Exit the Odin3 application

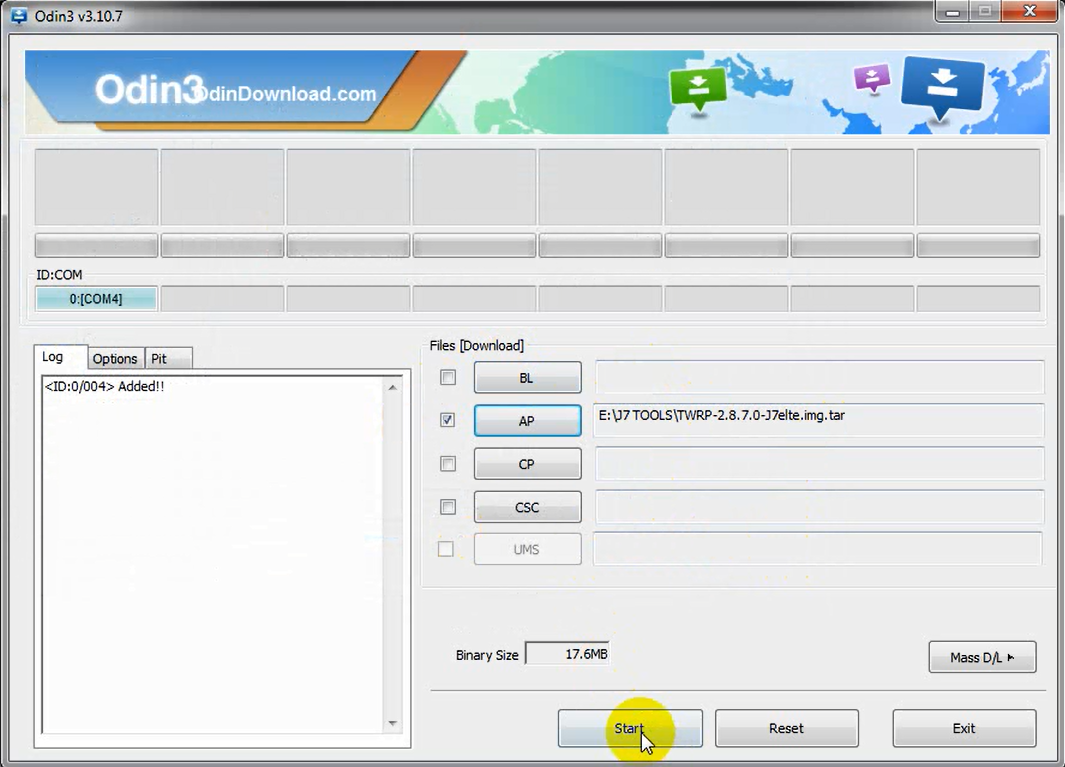(964, 728)
